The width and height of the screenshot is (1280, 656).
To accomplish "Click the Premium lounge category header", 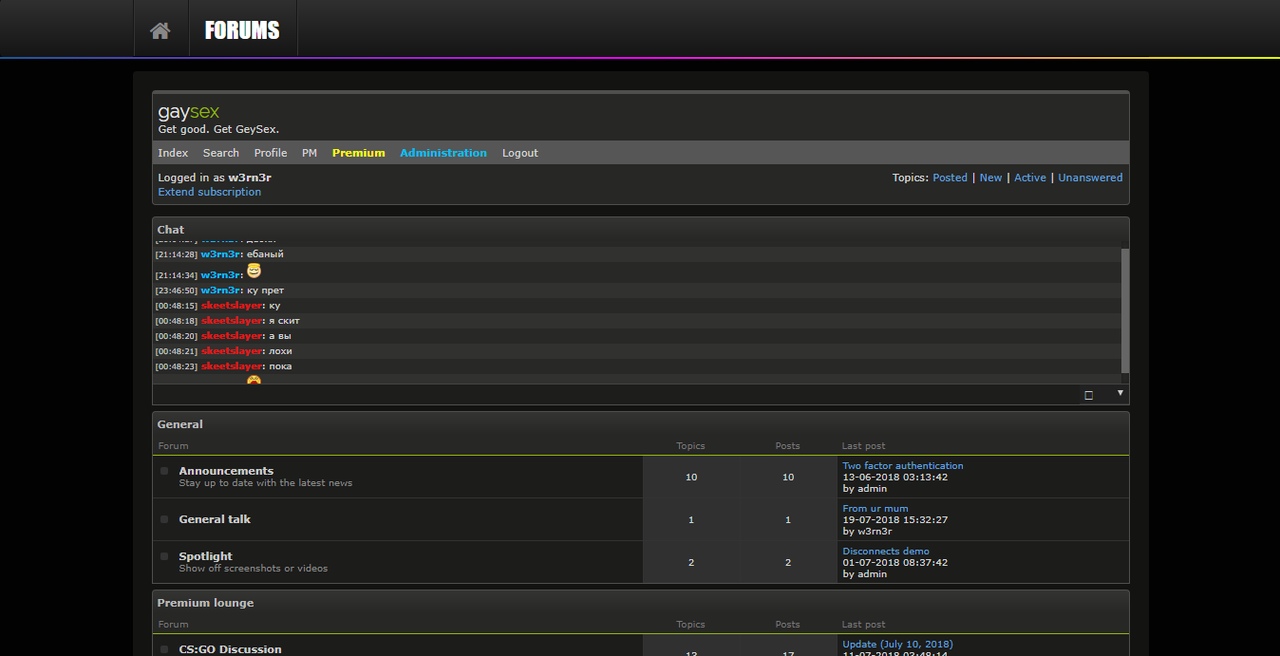I will pyautogui.click(x=641, y=603).
